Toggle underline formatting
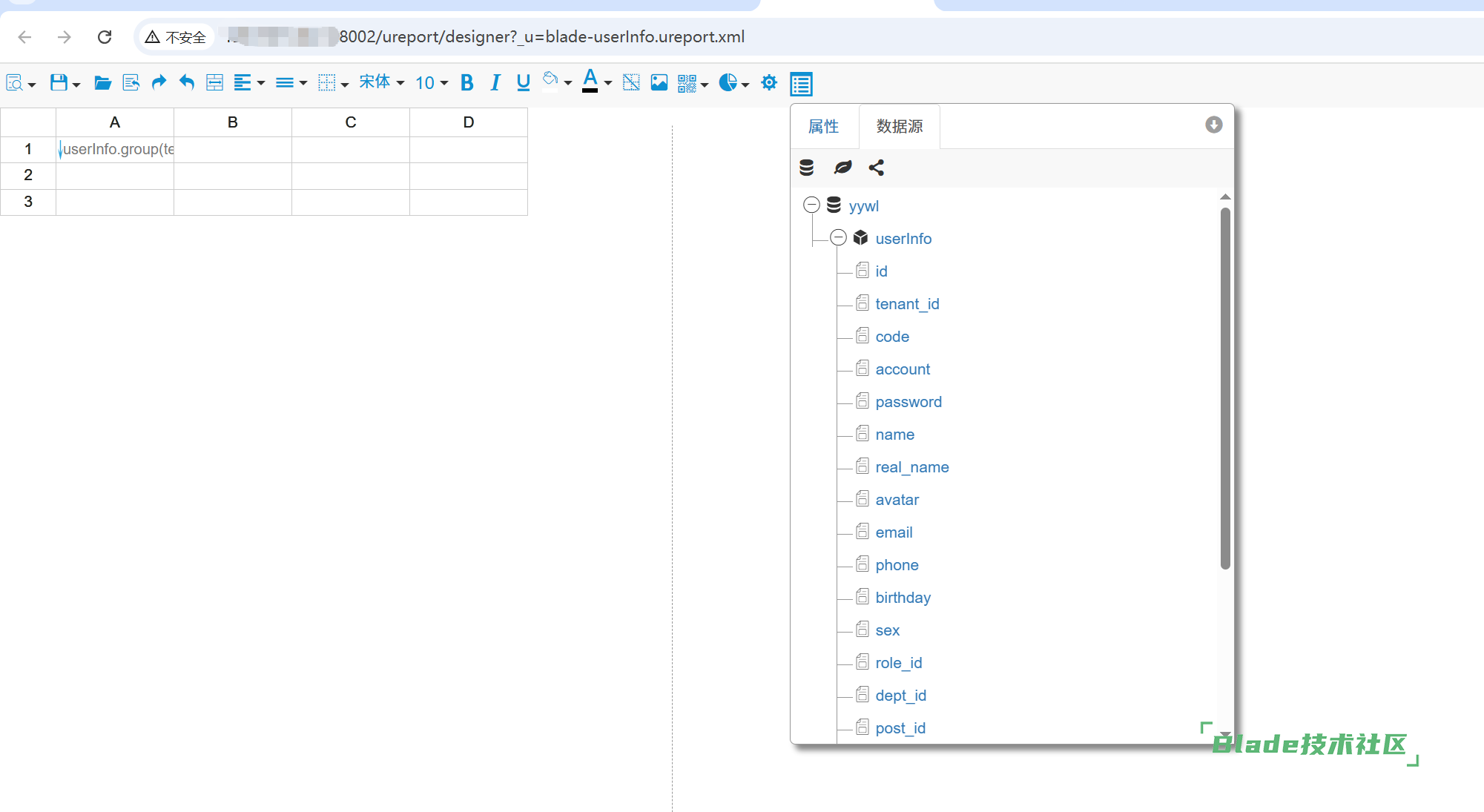This screenshot has height=812, width=1484. (x=524, y=82)
